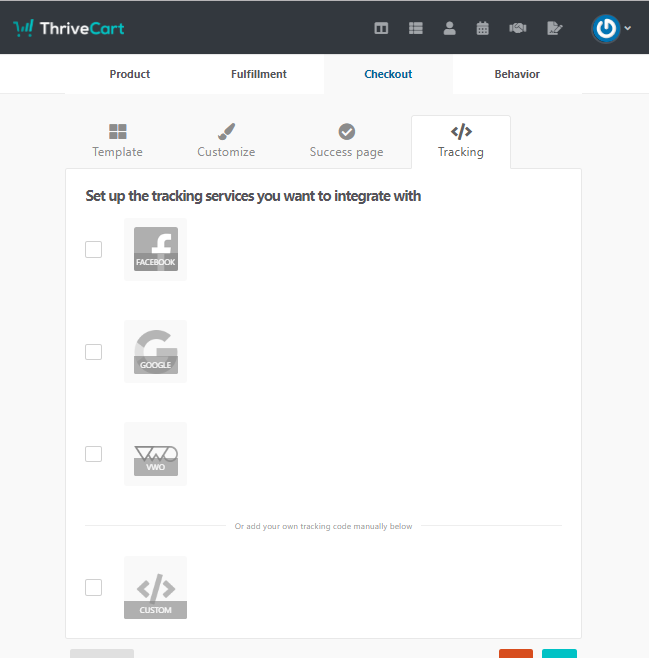
Task: Open the dashboard columns icon in header
Action: [x=381, y=28]
